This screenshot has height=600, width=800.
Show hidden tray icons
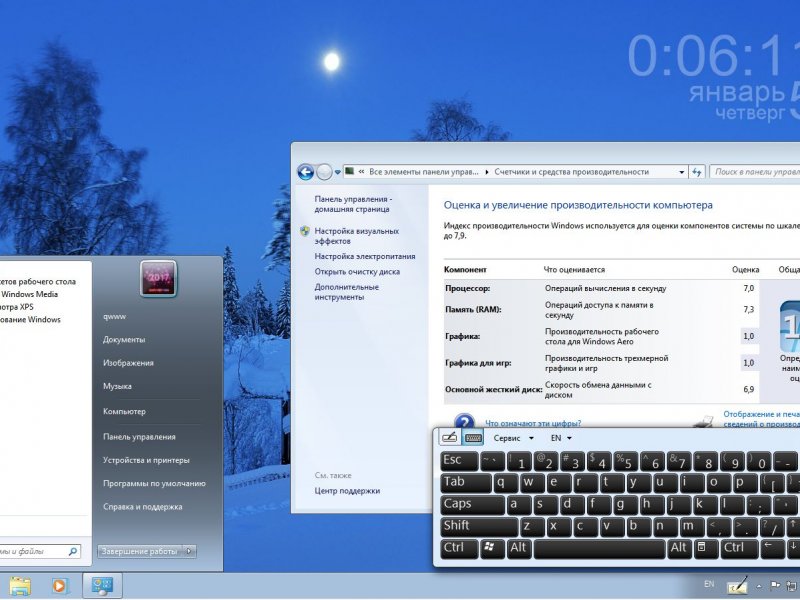coord(759,586)
